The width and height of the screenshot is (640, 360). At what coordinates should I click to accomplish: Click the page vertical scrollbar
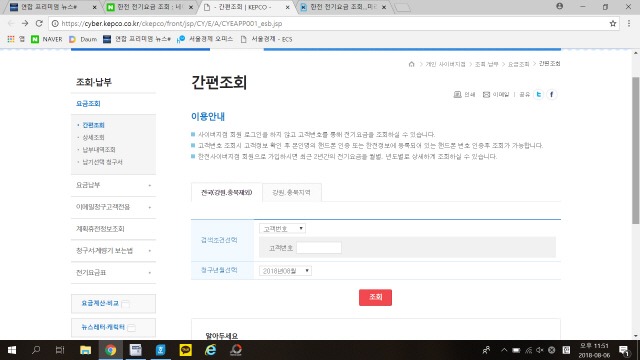coord(636,150)
